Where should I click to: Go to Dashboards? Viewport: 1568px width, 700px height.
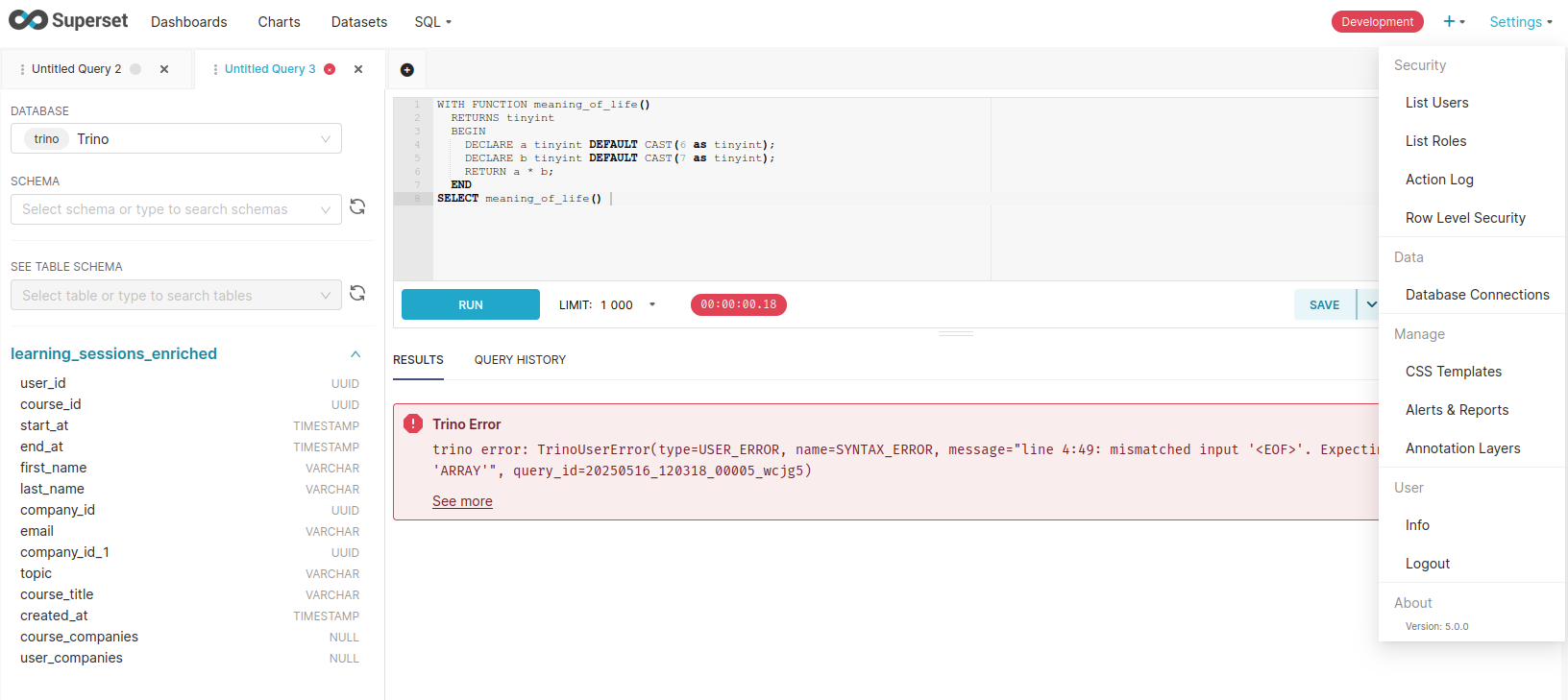point(189,21)
